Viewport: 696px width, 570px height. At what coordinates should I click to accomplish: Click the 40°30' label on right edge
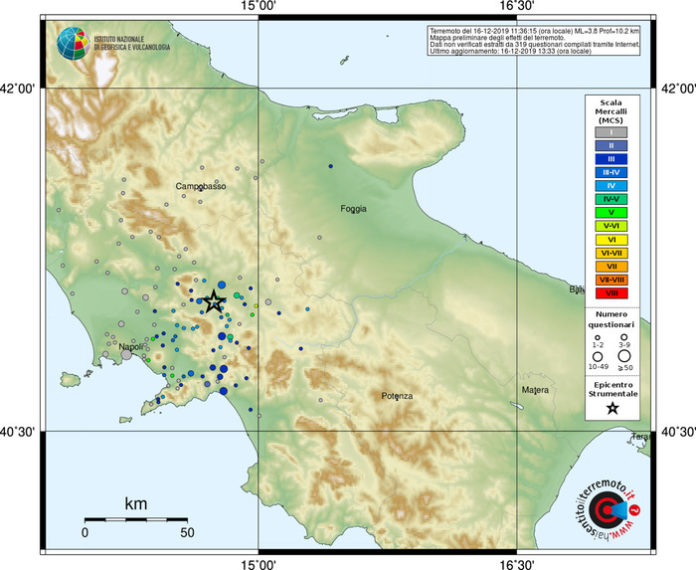point(678,431)
